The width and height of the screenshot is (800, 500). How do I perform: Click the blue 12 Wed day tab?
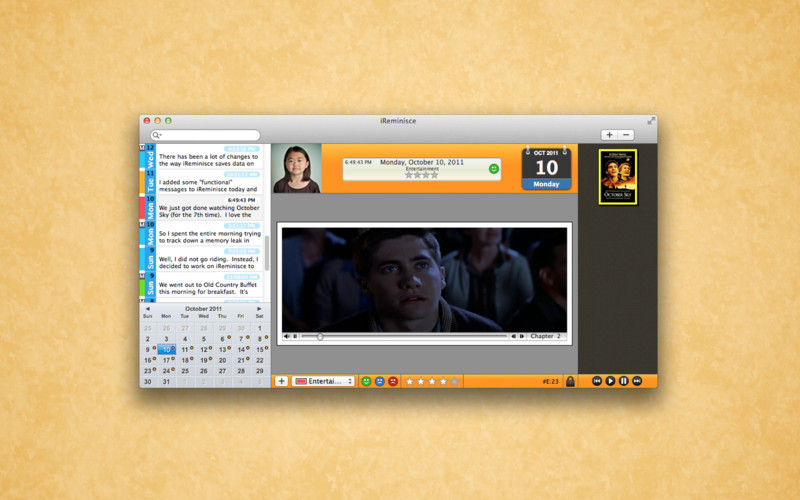coord(150,157)
